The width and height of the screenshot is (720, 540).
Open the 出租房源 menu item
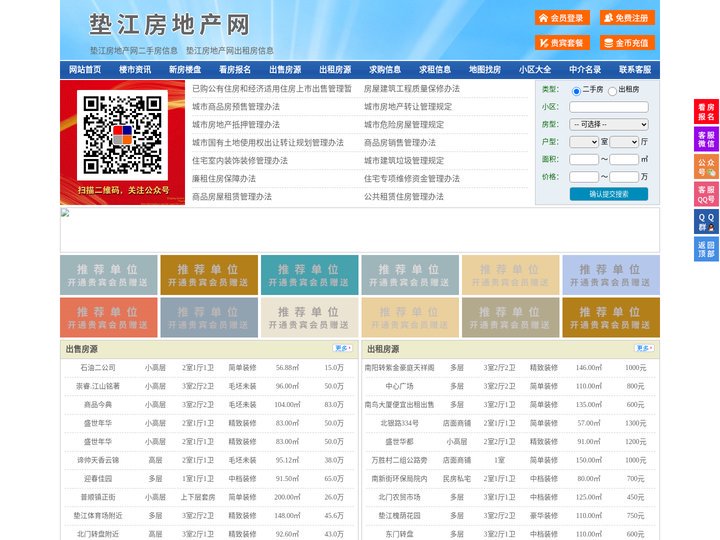335,70
